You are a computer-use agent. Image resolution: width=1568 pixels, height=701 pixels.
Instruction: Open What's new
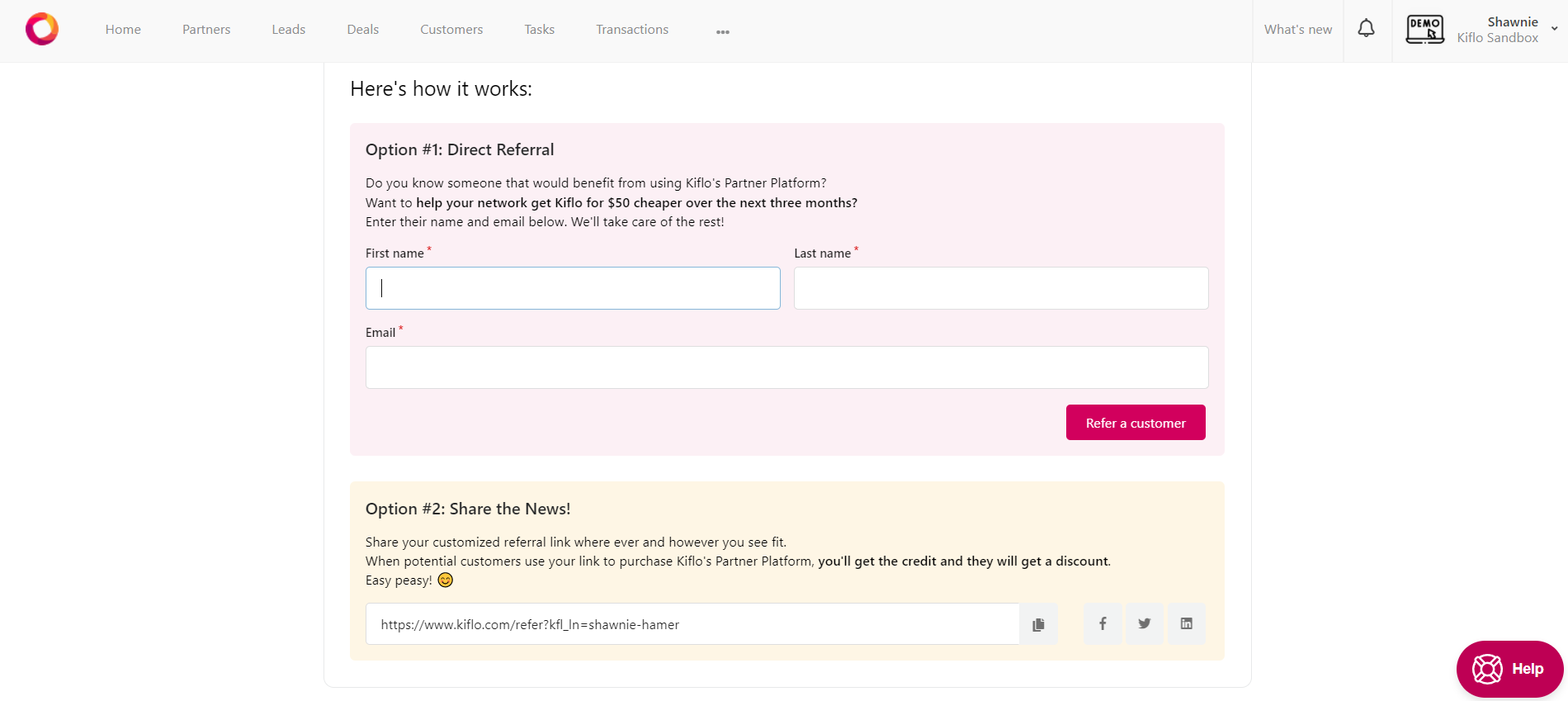pos(1298,30)
